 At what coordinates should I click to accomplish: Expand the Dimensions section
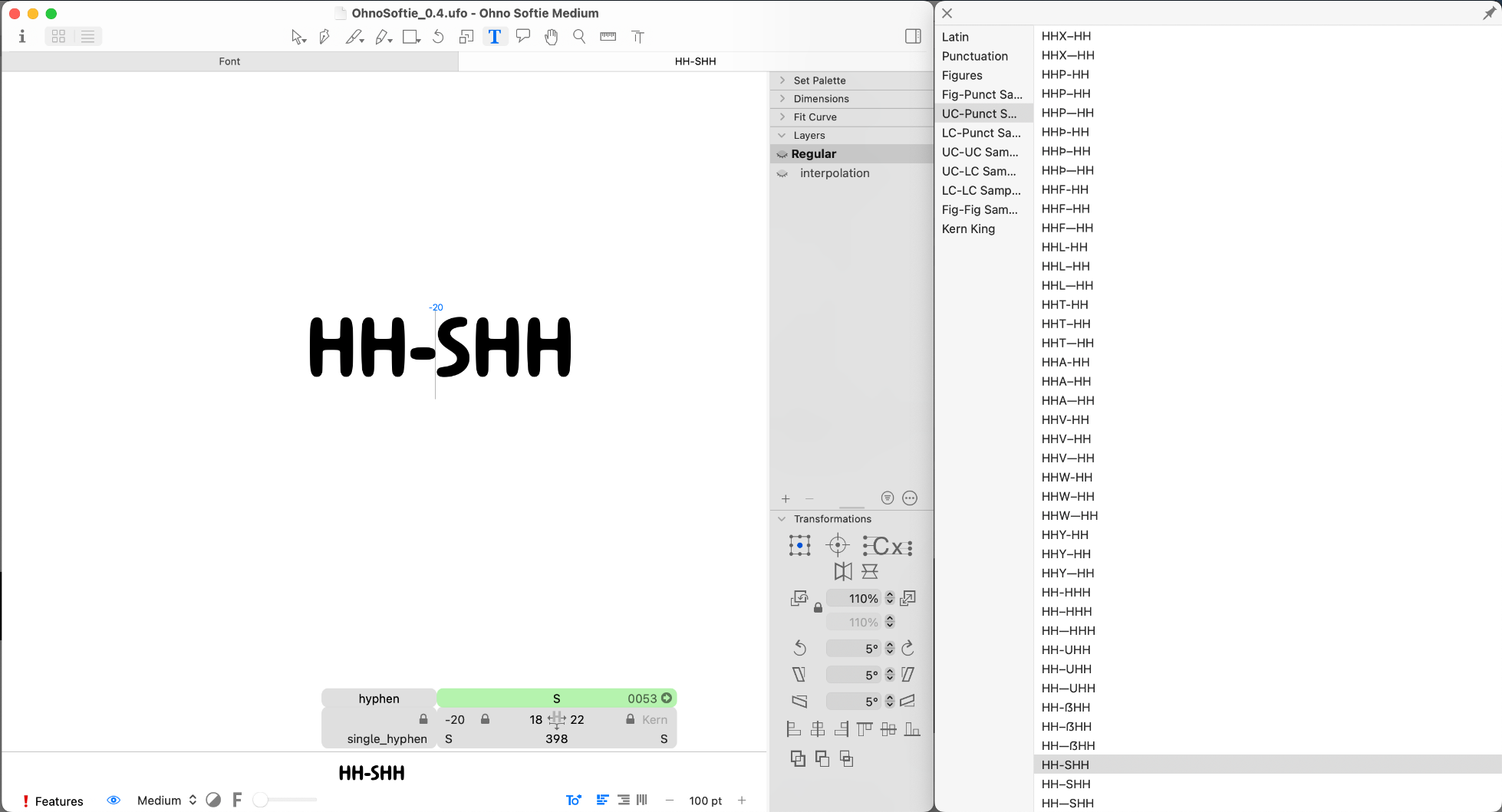[782, 98]
